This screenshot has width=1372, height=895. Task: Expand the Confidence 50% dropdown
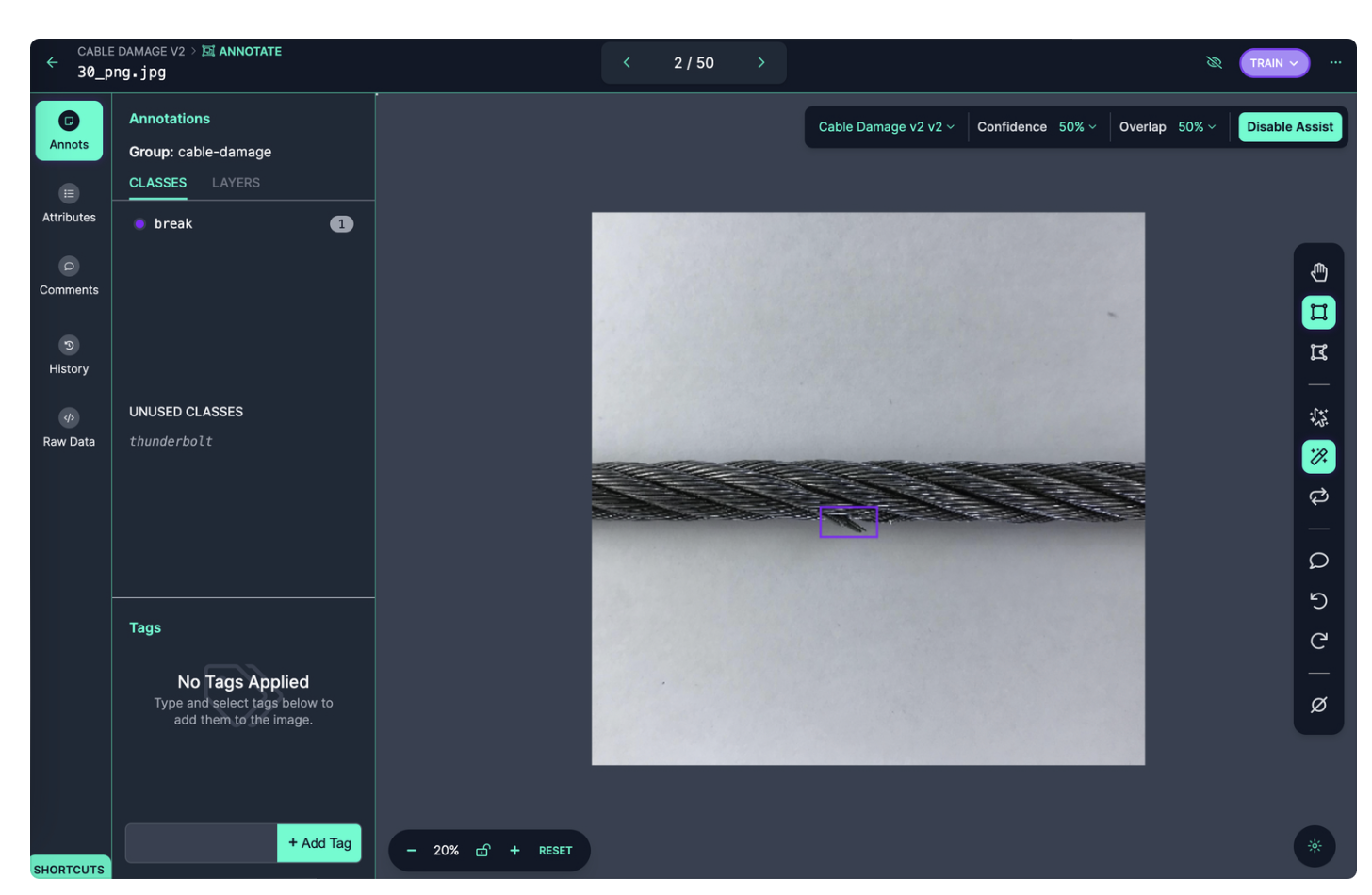[x=1077, y=126]
